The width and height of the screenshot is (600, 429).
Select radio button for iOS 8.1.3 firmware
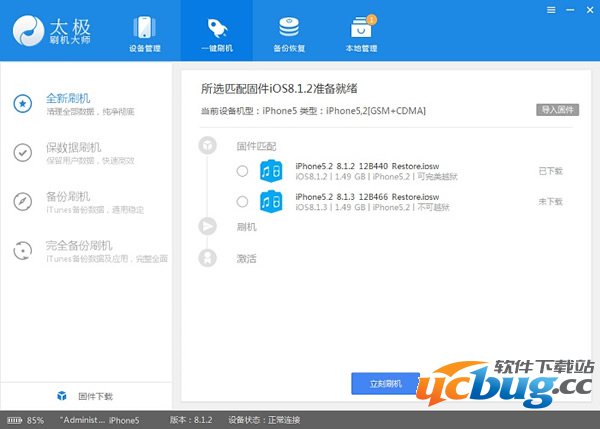click(242, 202)
